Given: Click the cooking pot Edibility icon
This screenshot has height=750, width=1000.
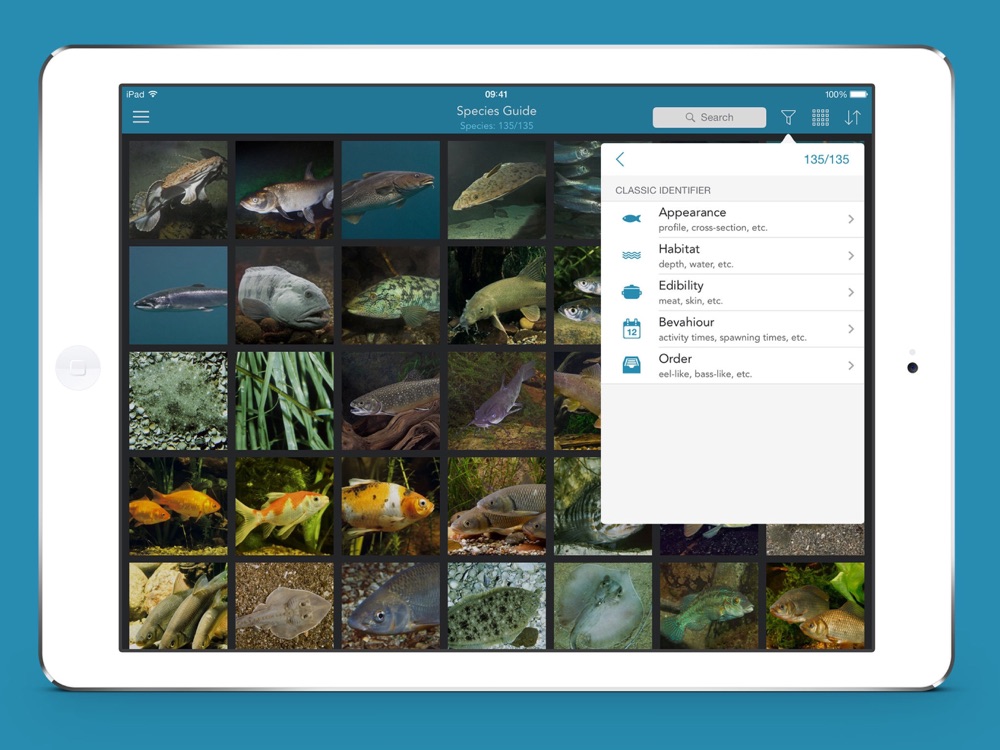Looking at the screenshot, I should pyautogui.click(x=631, y=292).
